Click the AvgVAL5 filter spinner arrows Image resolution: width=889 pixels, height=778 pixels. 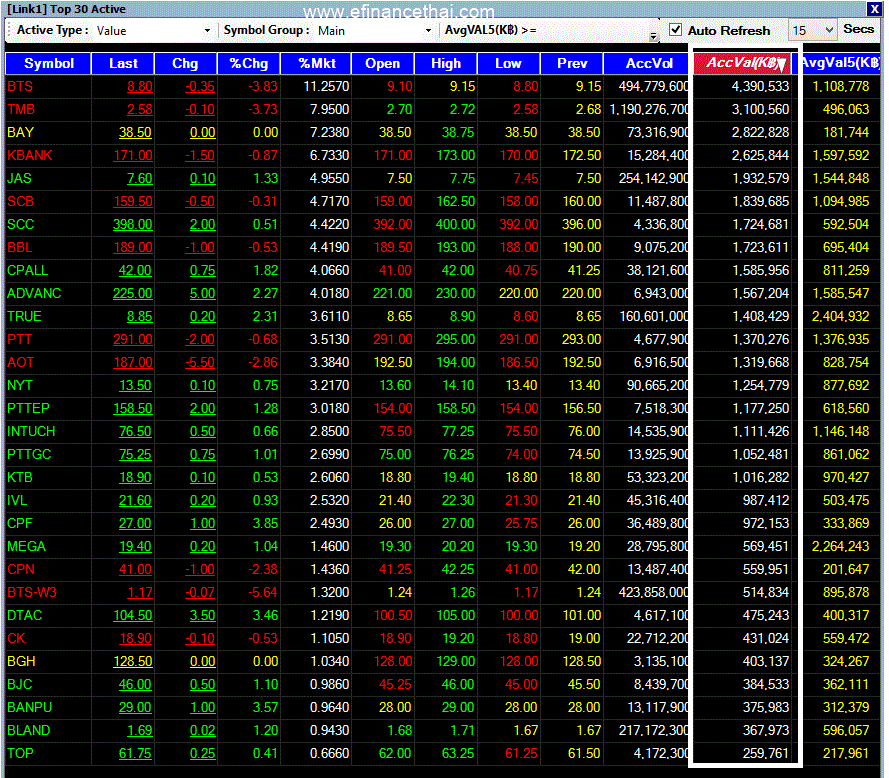coord(654,36)
